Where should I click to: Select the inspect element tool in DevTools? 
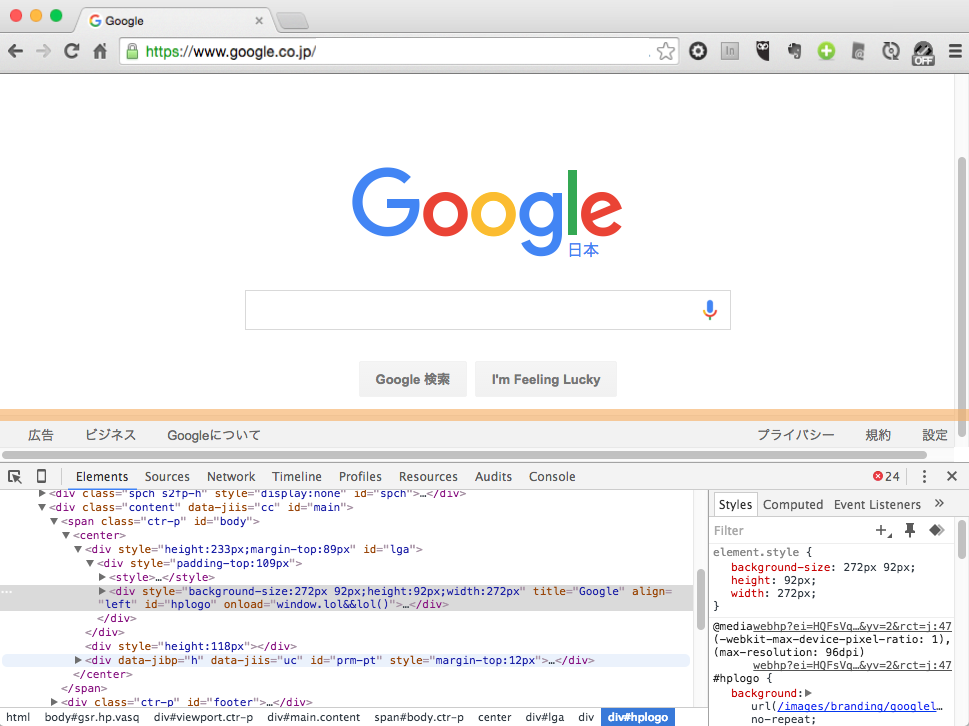tap(14, 476)
